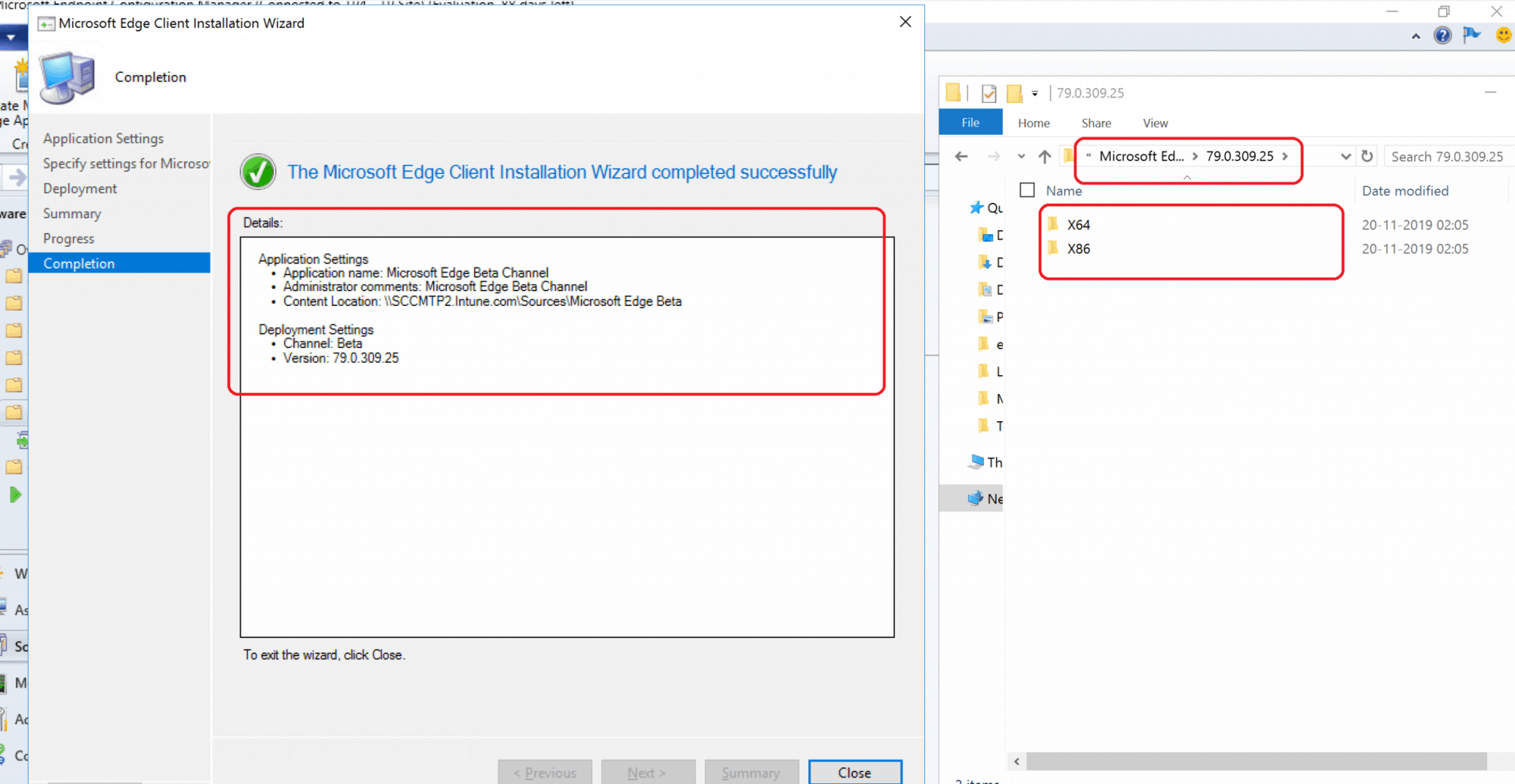Screen dimensions: 1515x784
Task: Click the Back navigation arrow
Action: pos(961,156)
